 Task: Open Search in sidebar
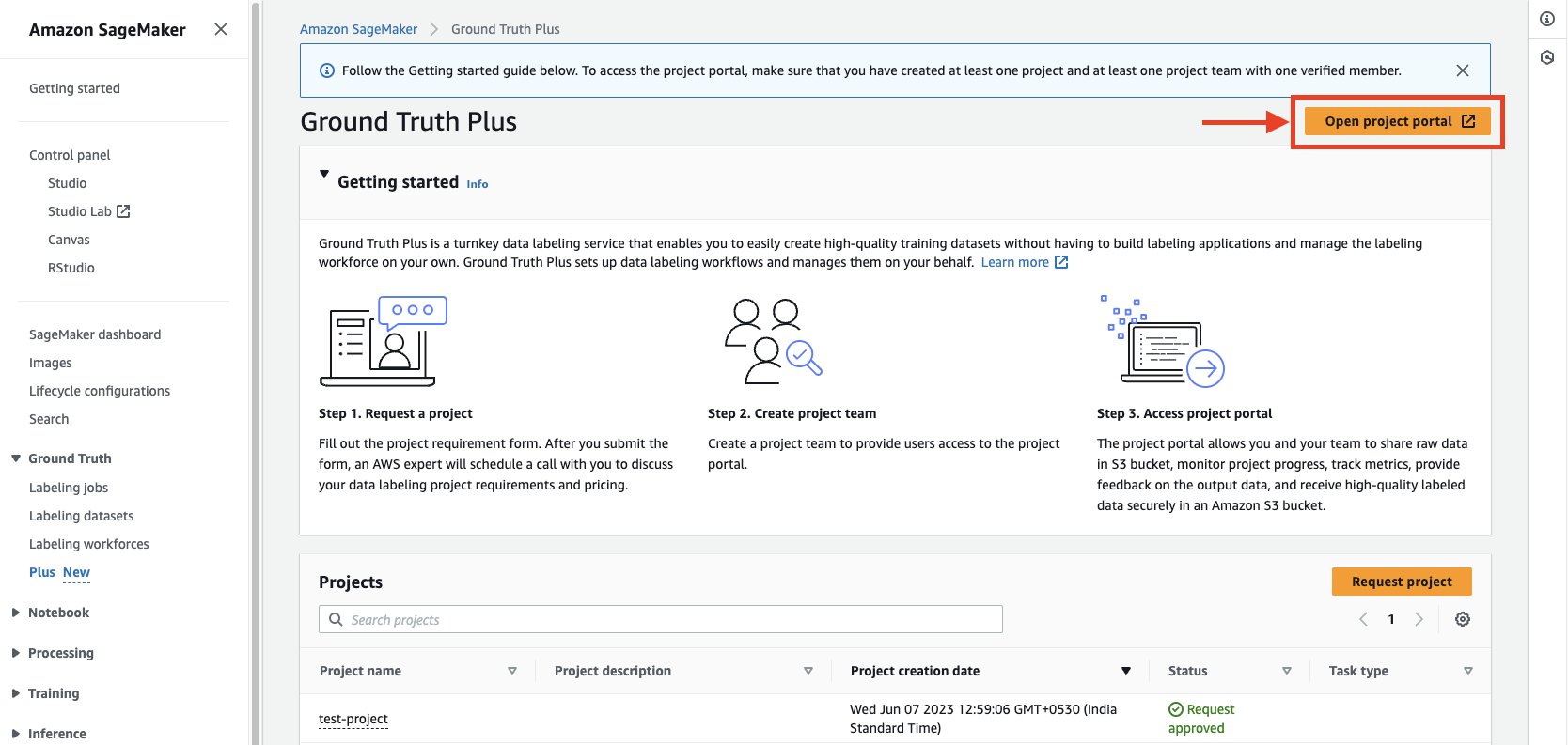49,419
